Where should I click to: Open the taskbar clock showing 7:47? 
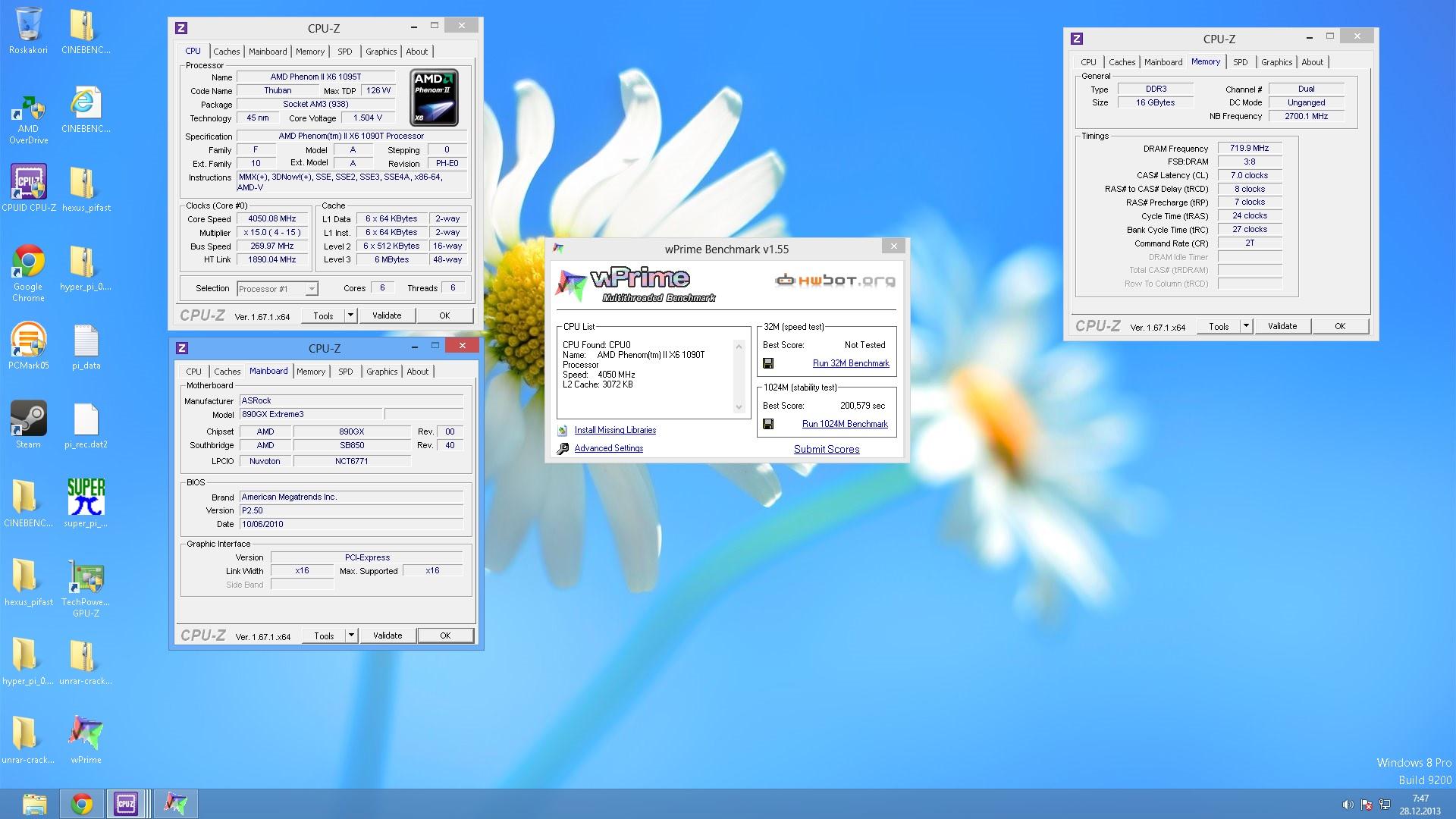(1420, 805)
